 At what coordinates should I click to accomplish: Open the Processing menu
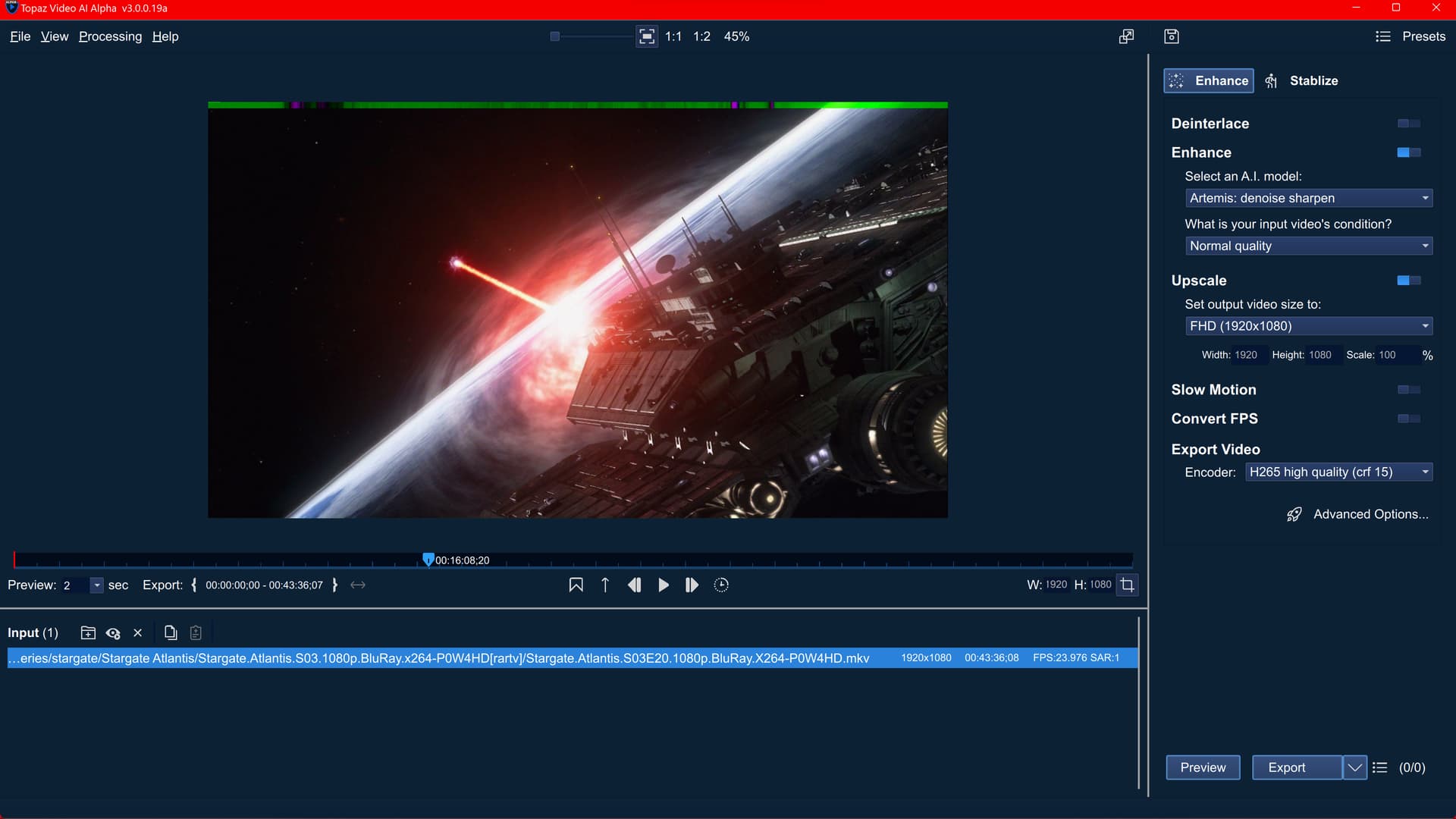point(110,36)
